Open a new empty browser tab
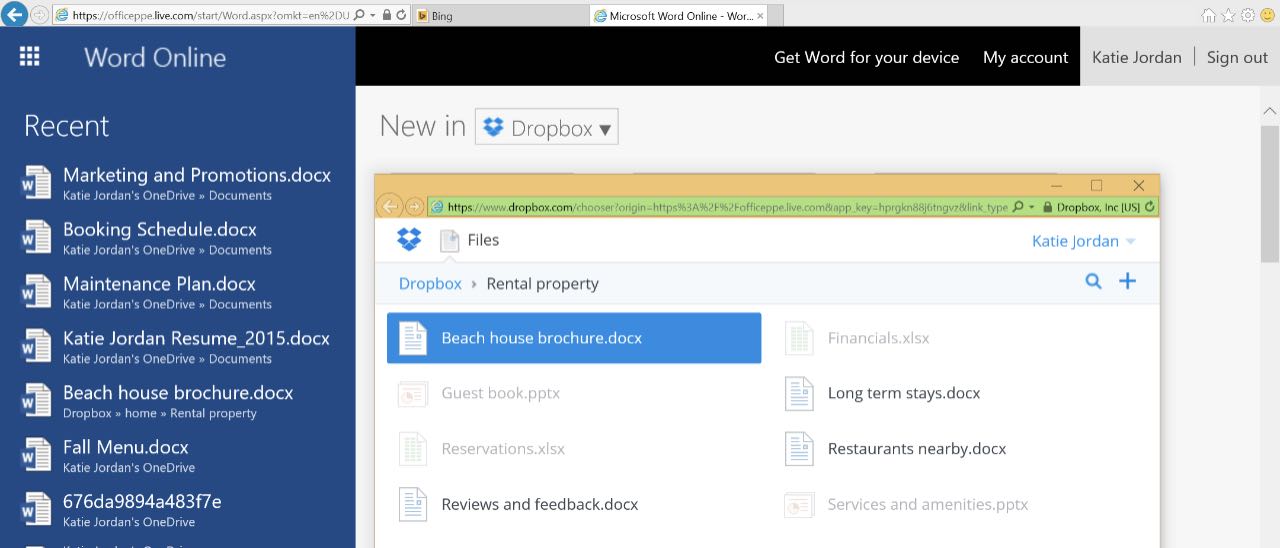The image size is (1280, 548). click(x=775, y=15)
